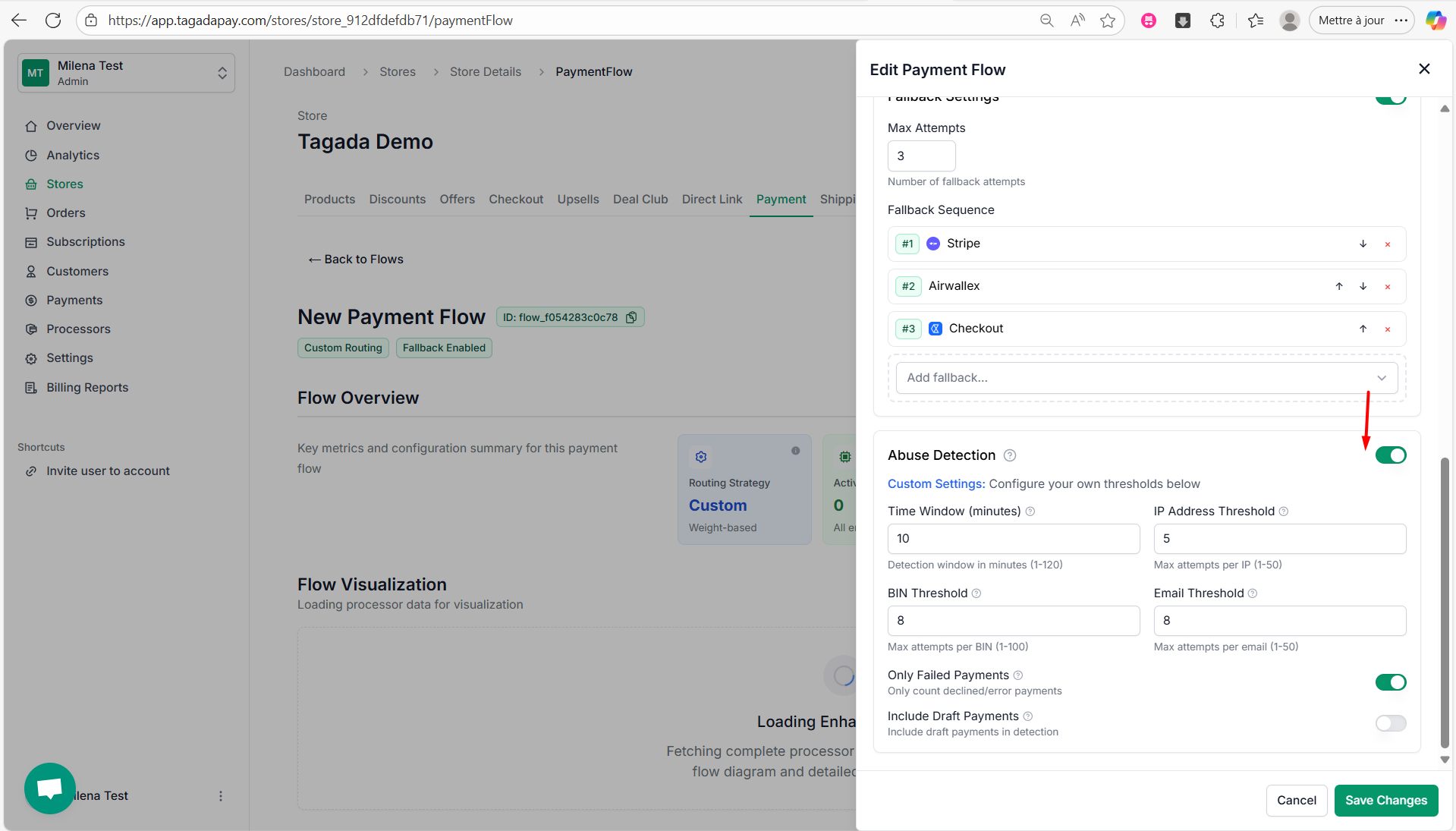This screenshot has width=1456, height=831.
Task: Toggle Fallback Settings switch
Action: (1391, 99)
